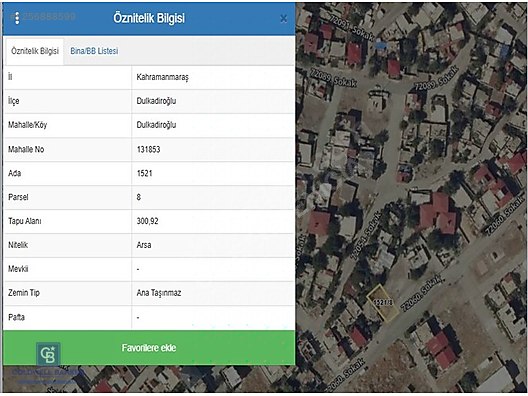Switch to the Bina/BB Listesi tab
This screenshot has width=528, height=396.
[x=94, y=51]
